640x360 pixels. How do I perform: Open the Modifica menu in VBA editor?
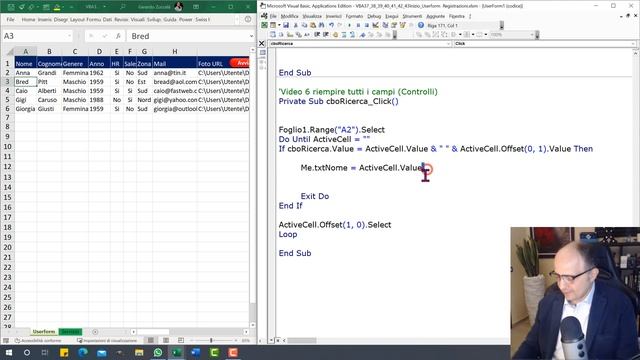[x=289, y=16]
